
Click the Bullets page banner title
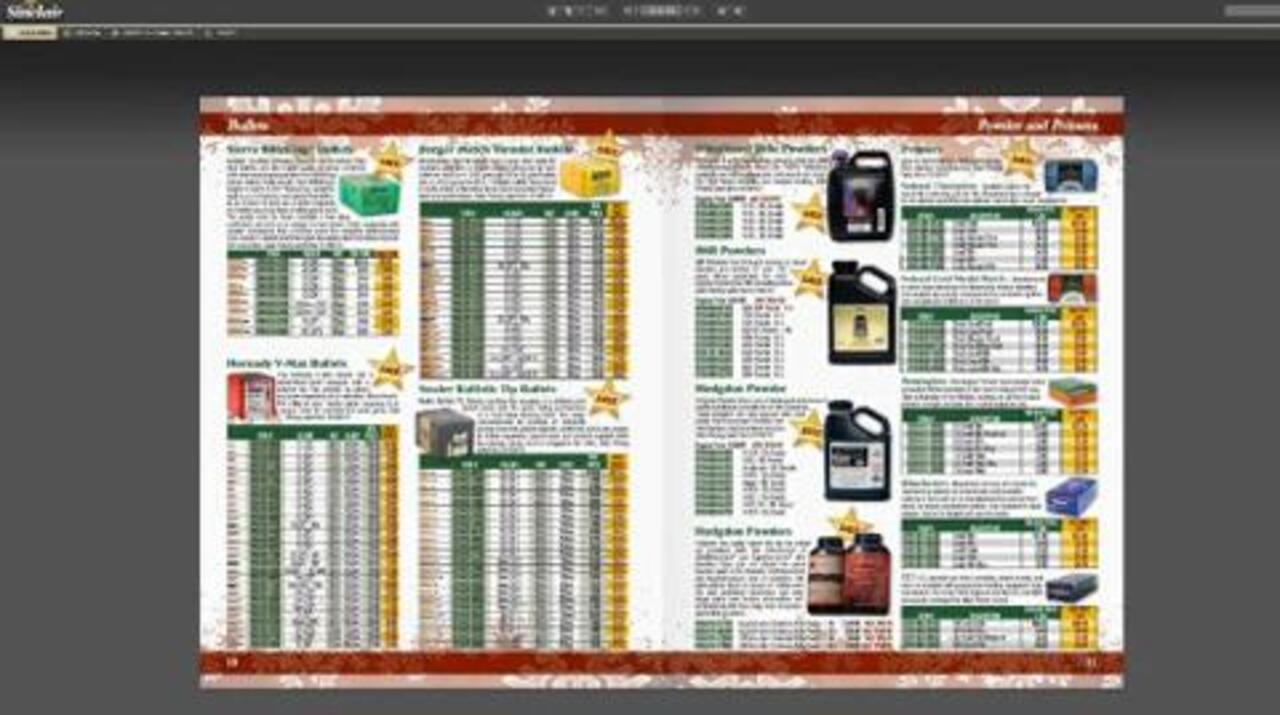point(249,125)
